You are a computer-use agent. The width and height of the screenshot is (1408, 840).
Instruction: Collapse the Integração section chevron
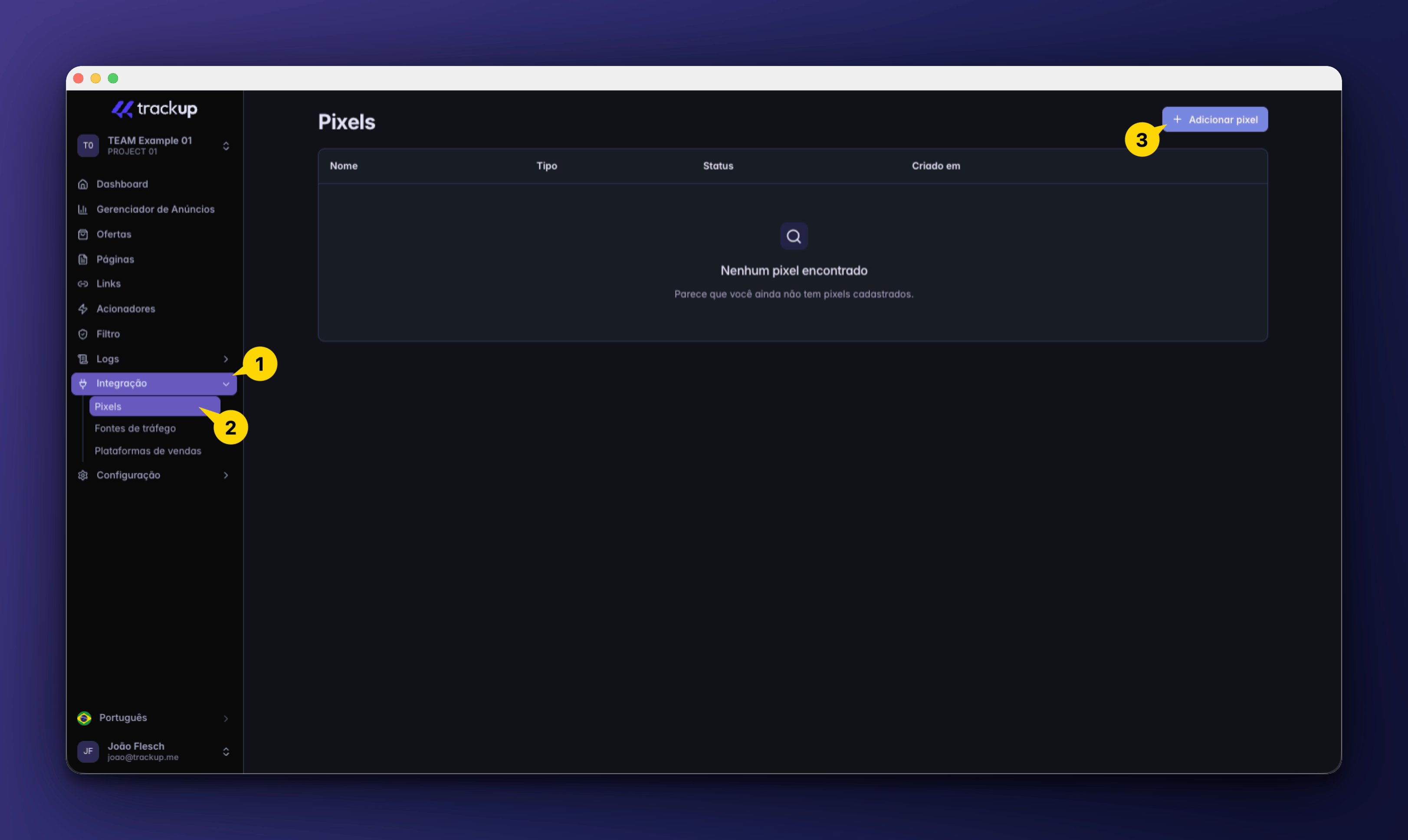226,384
